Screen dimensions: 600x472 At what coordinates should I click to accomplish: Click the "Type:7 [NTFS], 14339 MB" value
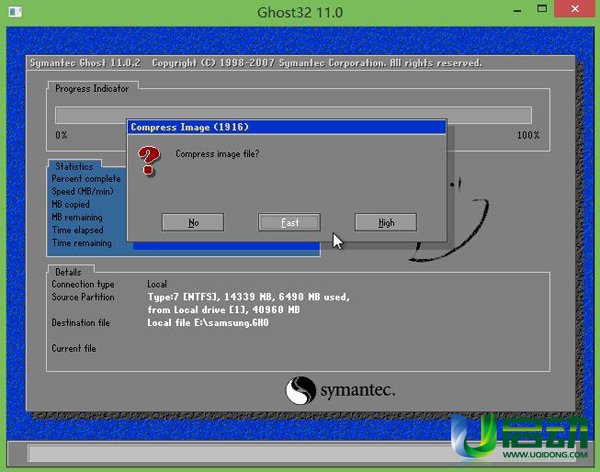(248, 297)
